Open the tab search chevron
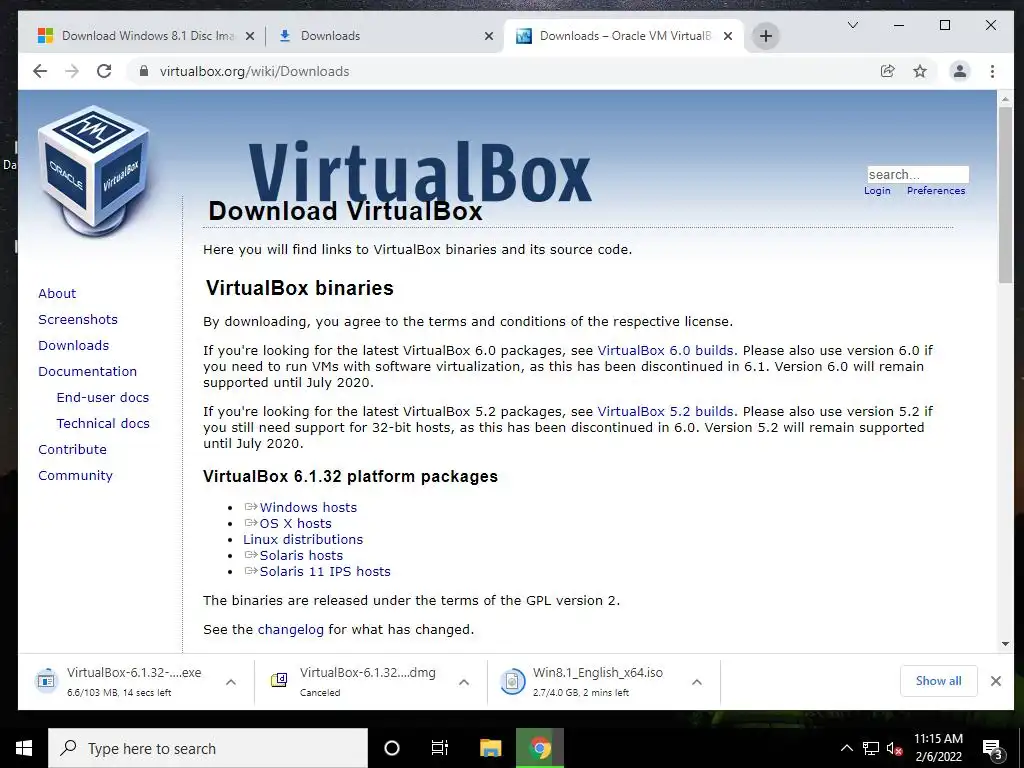Viewport: 1024px width, 768px height. (852, 25)
